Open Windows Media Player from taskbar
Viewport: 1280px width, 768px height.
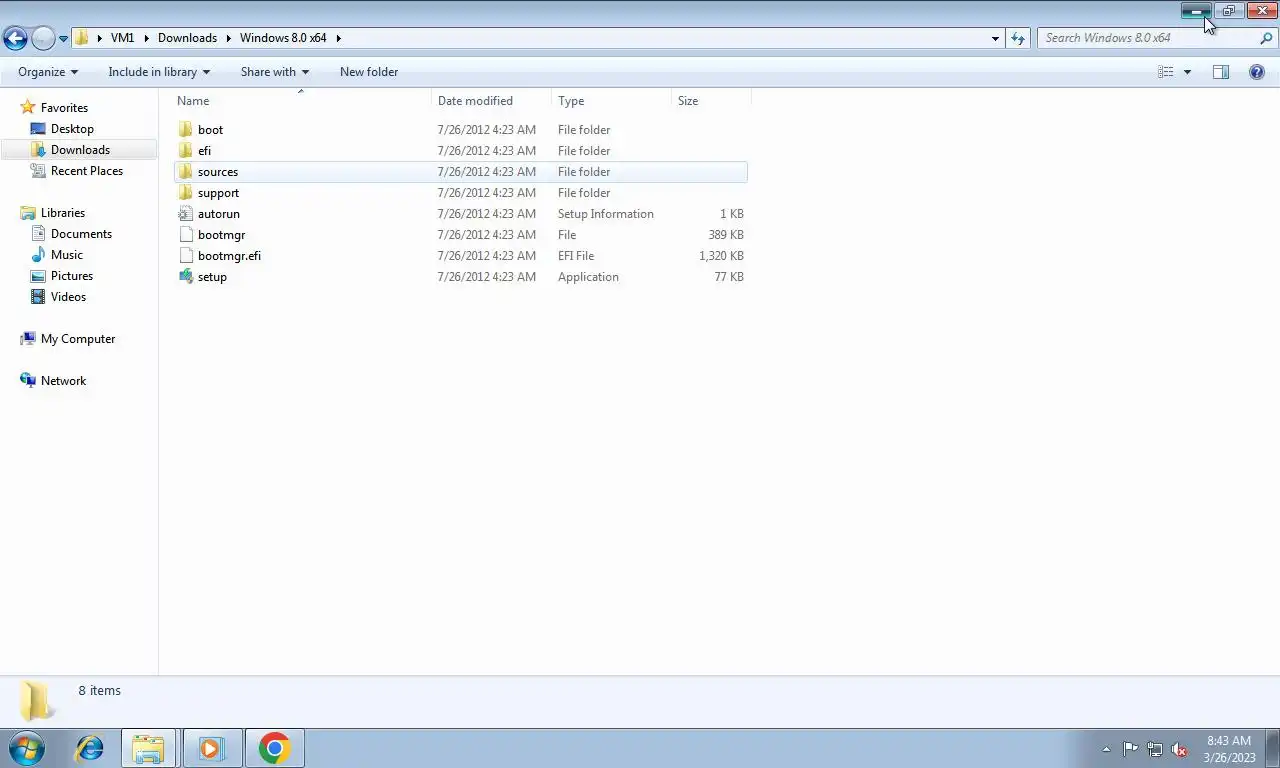211,748
